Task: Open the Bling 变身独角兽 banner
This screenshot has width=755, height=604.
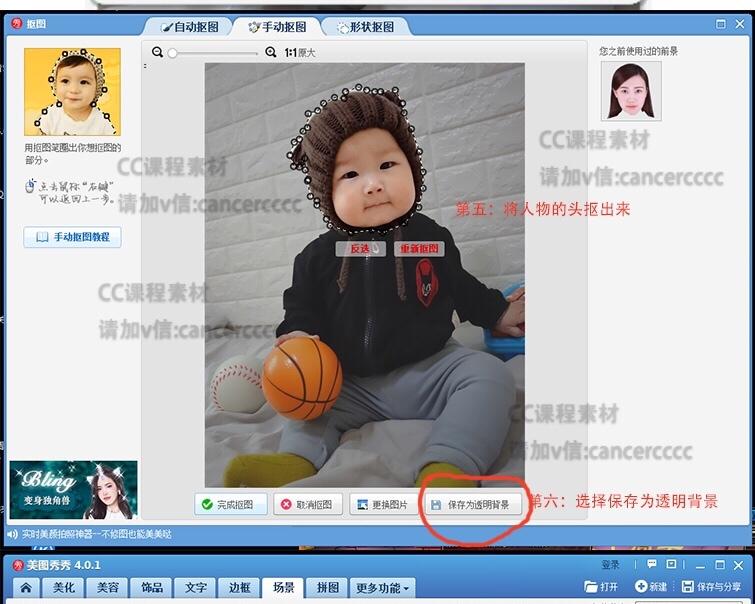Action: (x=73, y=490)
